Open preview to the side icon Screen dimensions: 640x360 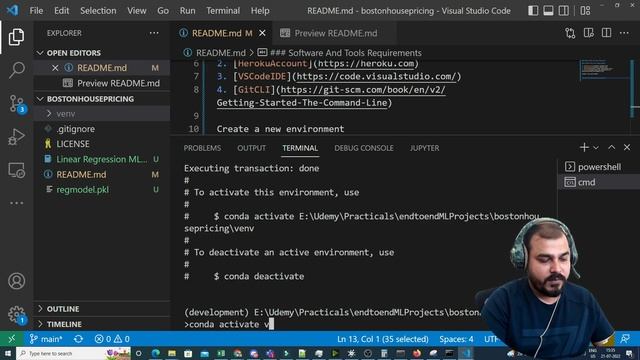(588, 33)
